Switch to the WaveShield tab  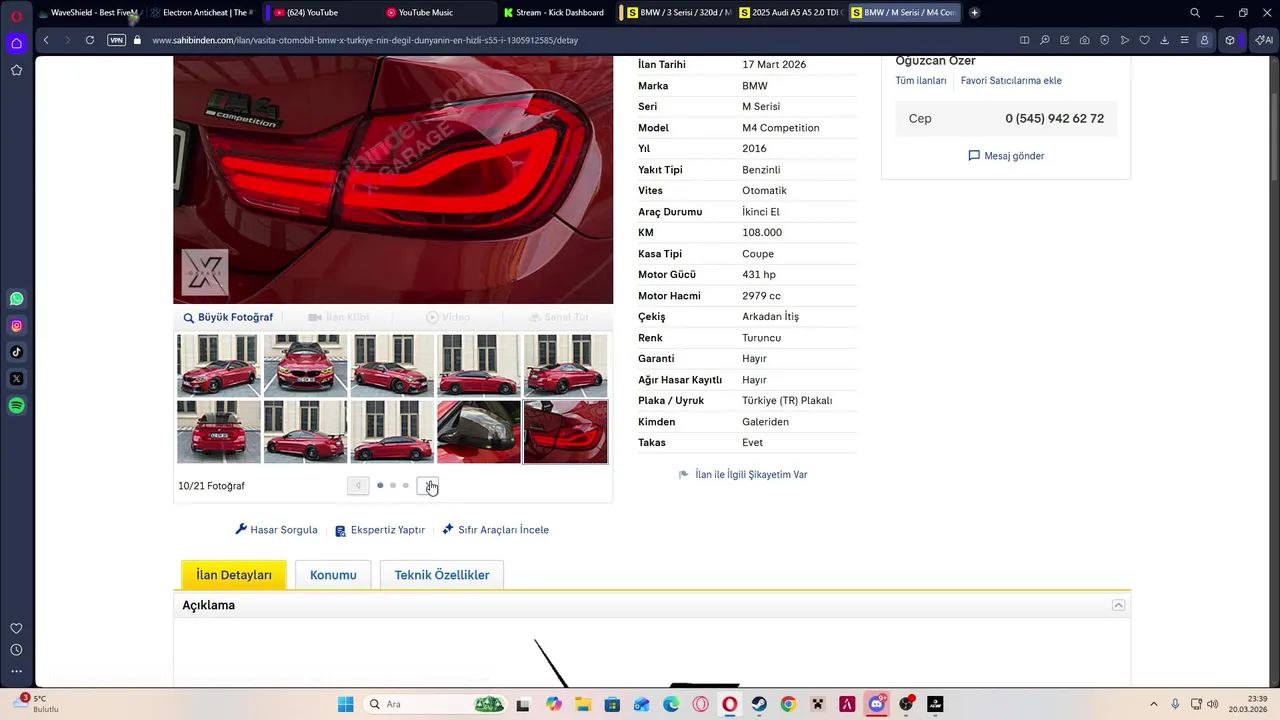tap(88, 13)
